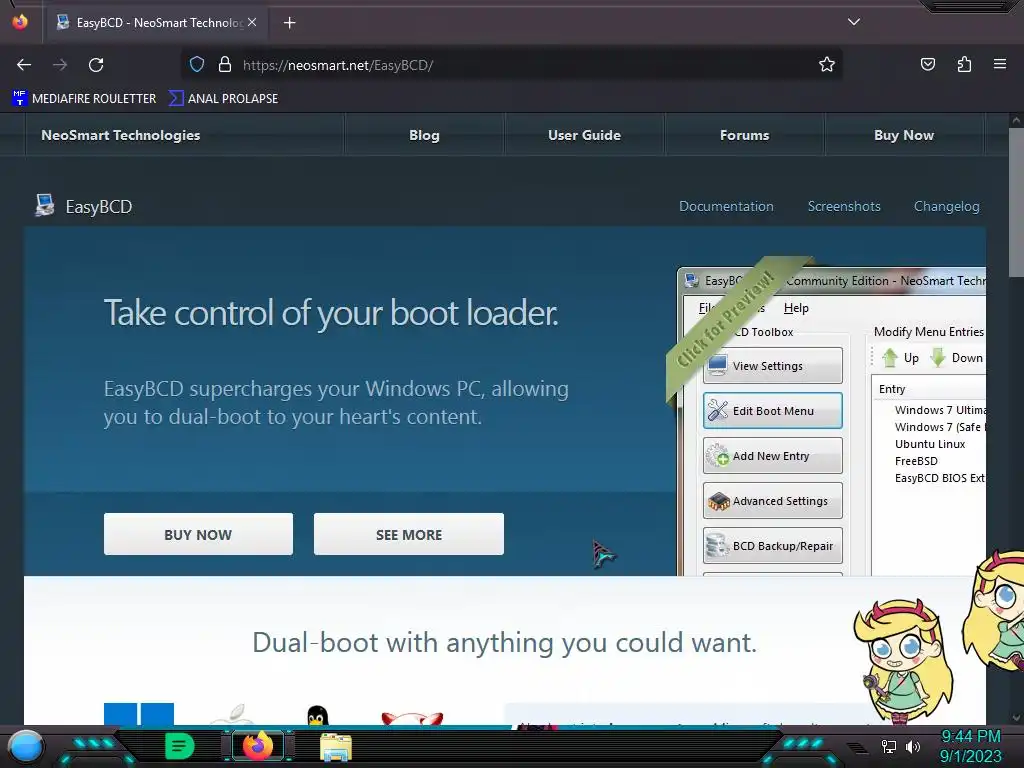Image resolution: width=1024 pixels, height=768 pixels.
Task: Click Help menu in EasyBCD preview
Action: click(796, 308)
